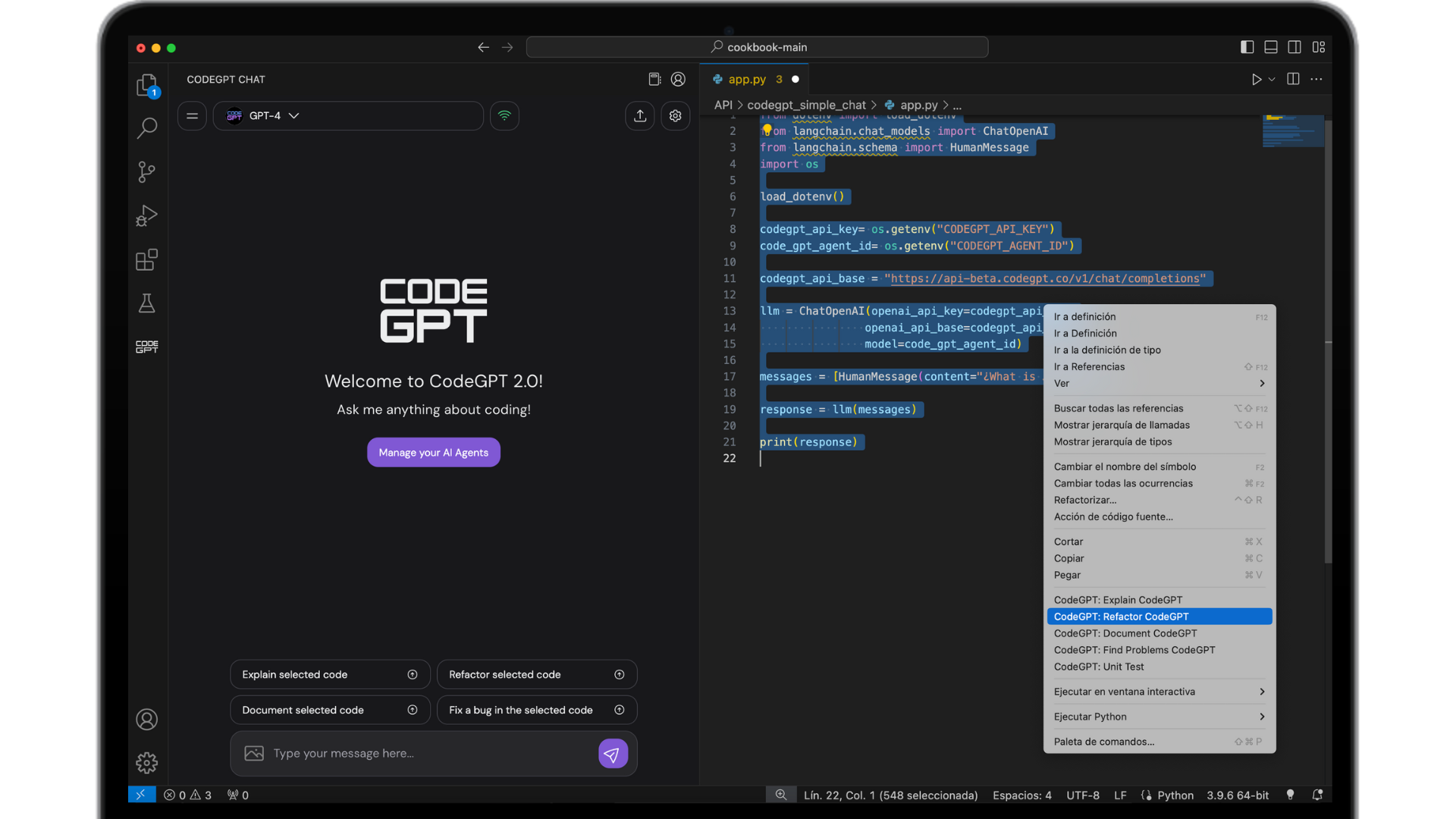The width and height of the screenshot is (1456, 819).
Task: Expand the Ver submenu
Action: click(1159, 384)
